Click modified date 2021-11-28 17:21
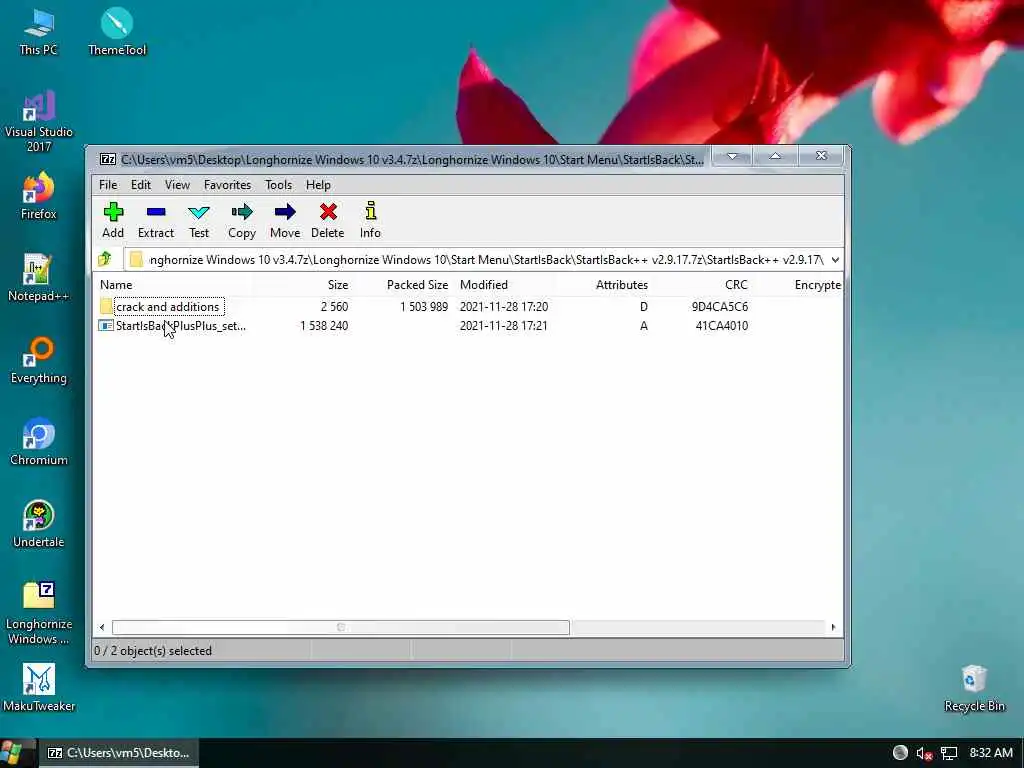1024x768 pixels. click(x=504, y=325)
